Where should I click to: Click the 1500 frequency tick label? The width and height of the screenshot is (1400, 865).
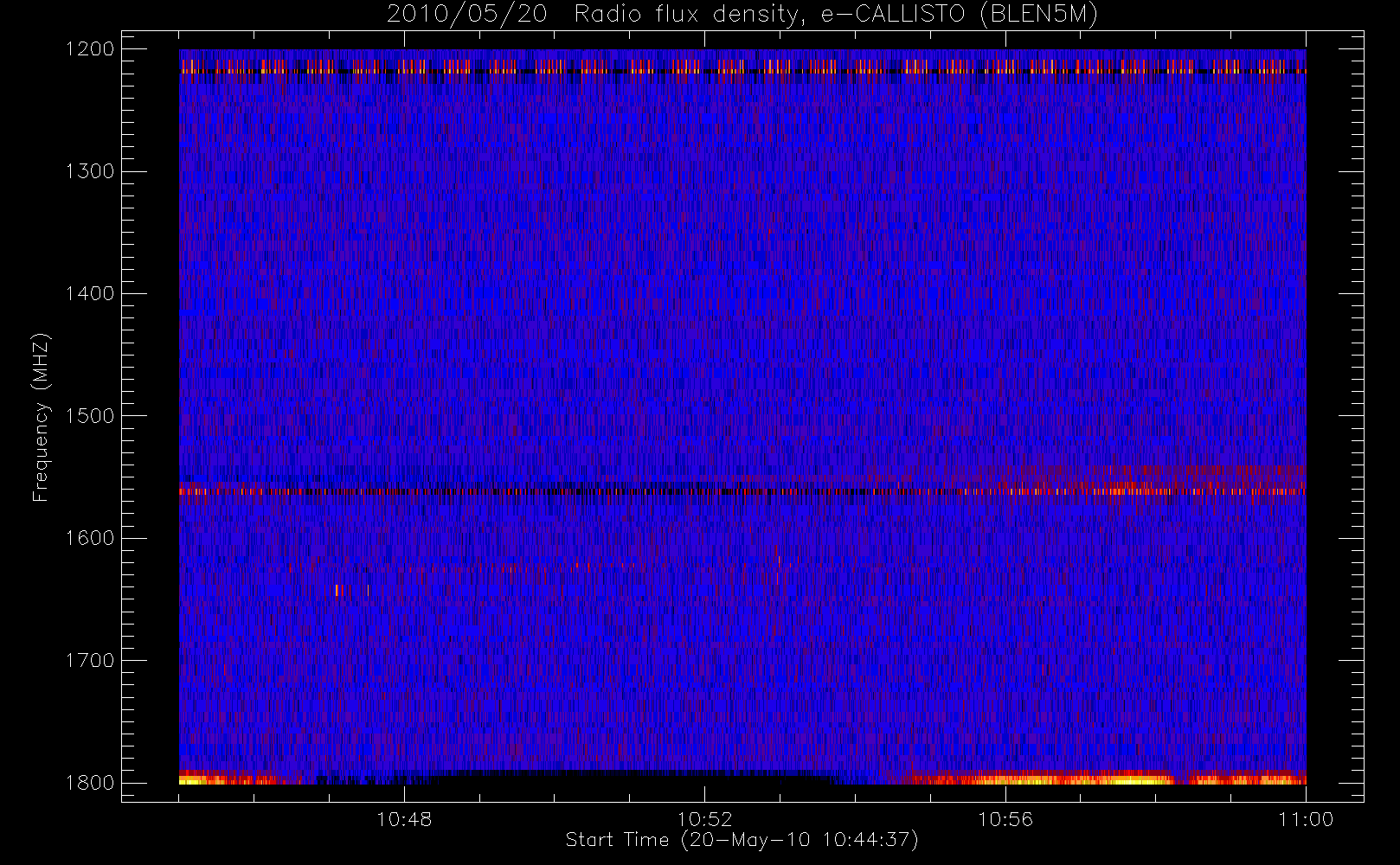pos(90,416)
